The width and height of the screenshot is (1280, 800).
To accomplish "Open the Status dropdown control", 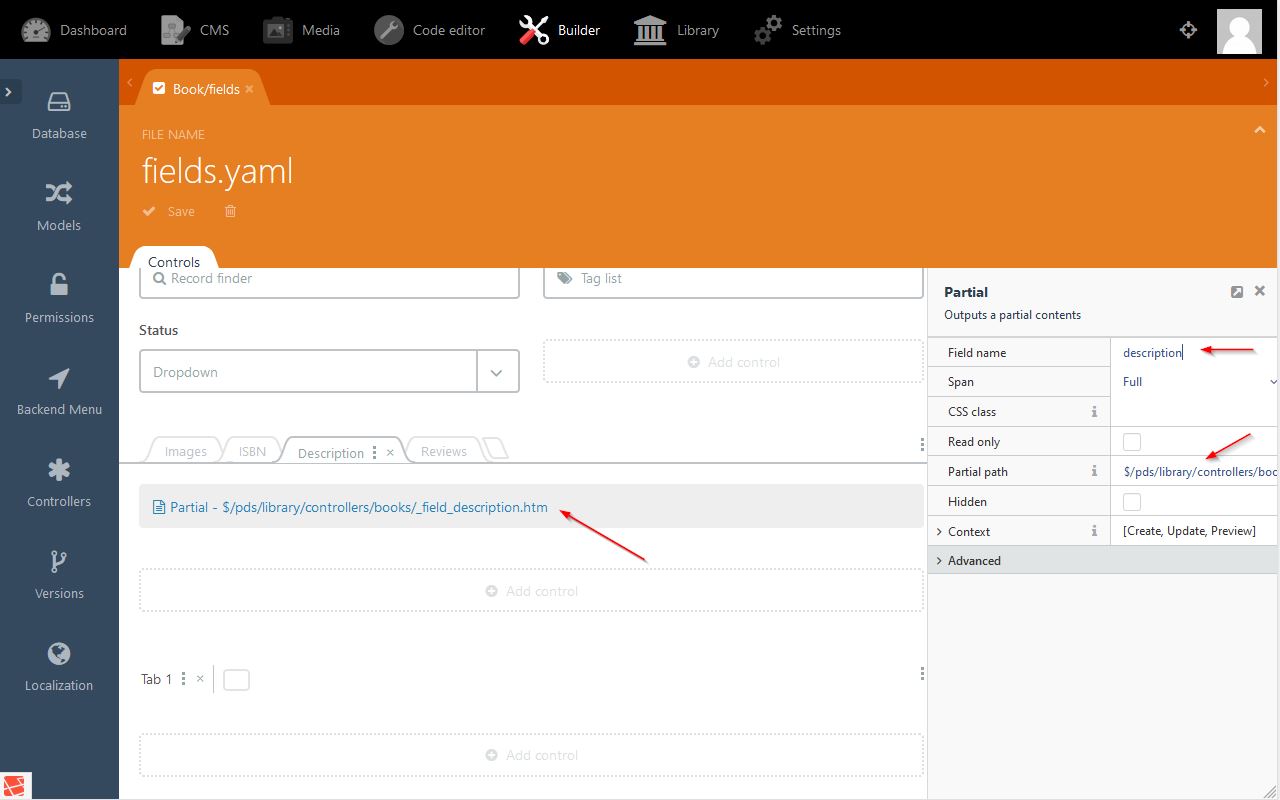I will pos(329,372).
